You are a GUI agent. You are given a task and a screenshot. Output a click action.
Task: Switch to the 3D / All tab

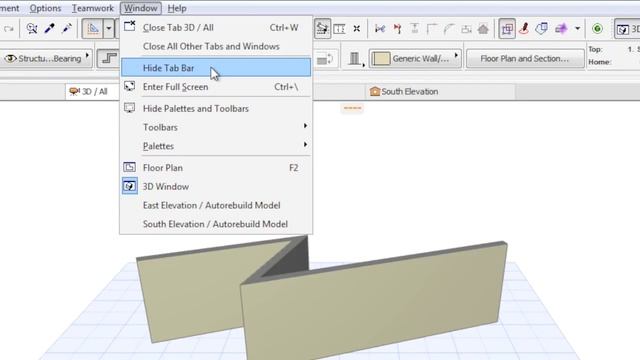pyautogui.click(x=91, y=91)
